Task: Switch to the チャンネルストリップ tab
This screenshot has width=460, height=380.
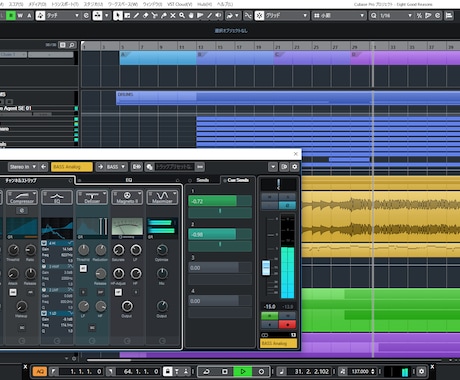Action: coord(21,181)
